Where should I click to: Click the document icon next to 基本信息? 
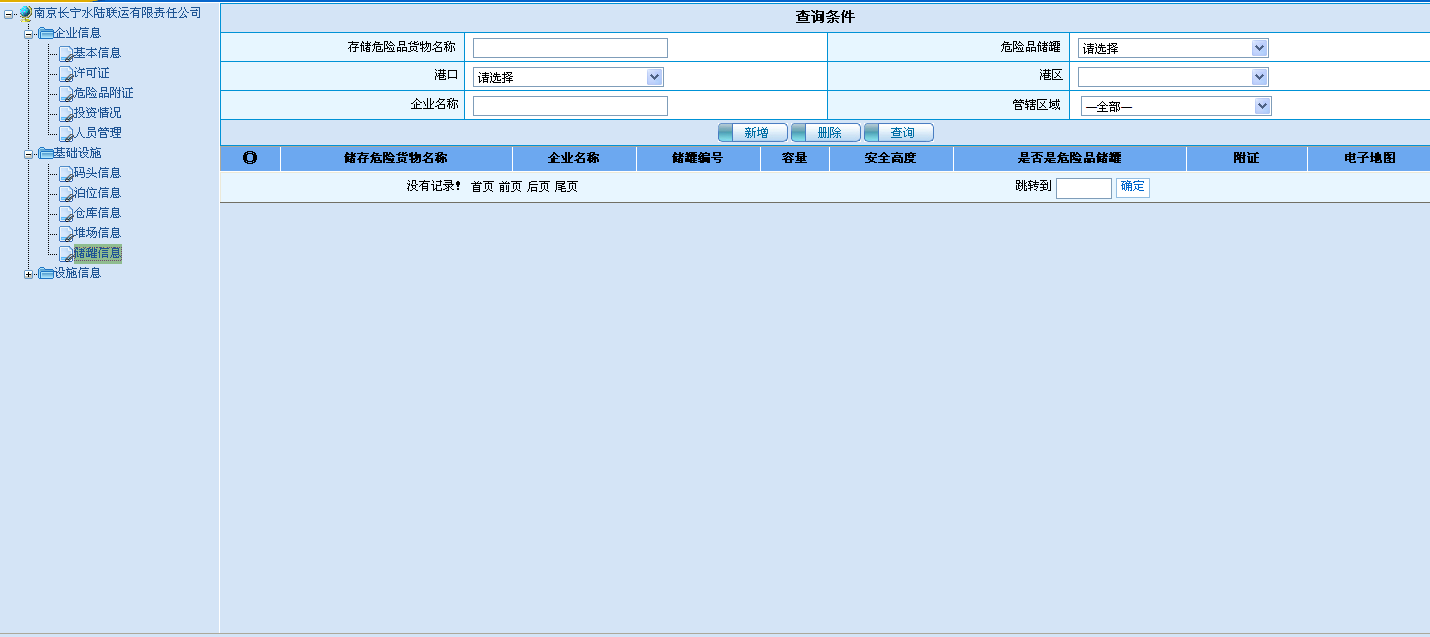65,53
